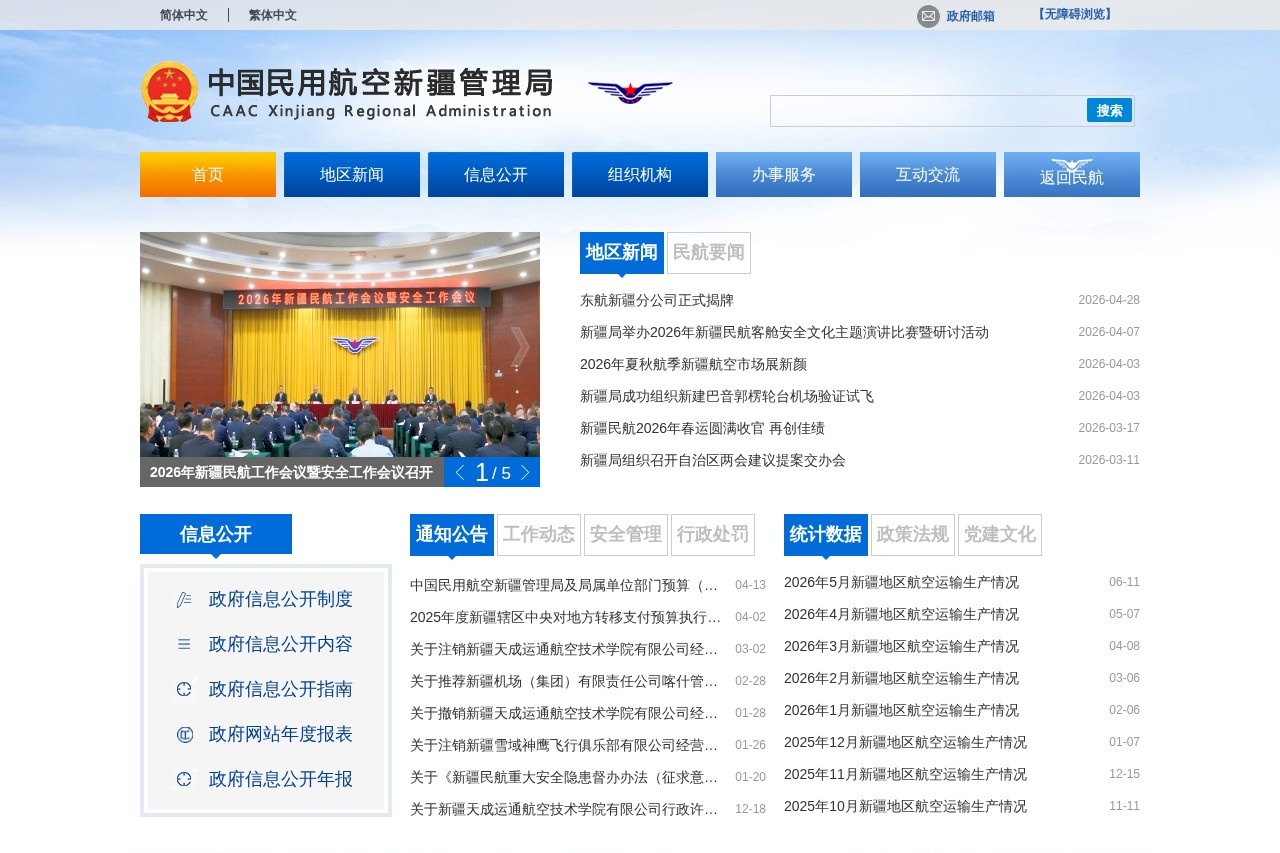Open notice about 雪域神鹰飞行俱乐部
1280x853 pixels.
(x=565, y=745)
